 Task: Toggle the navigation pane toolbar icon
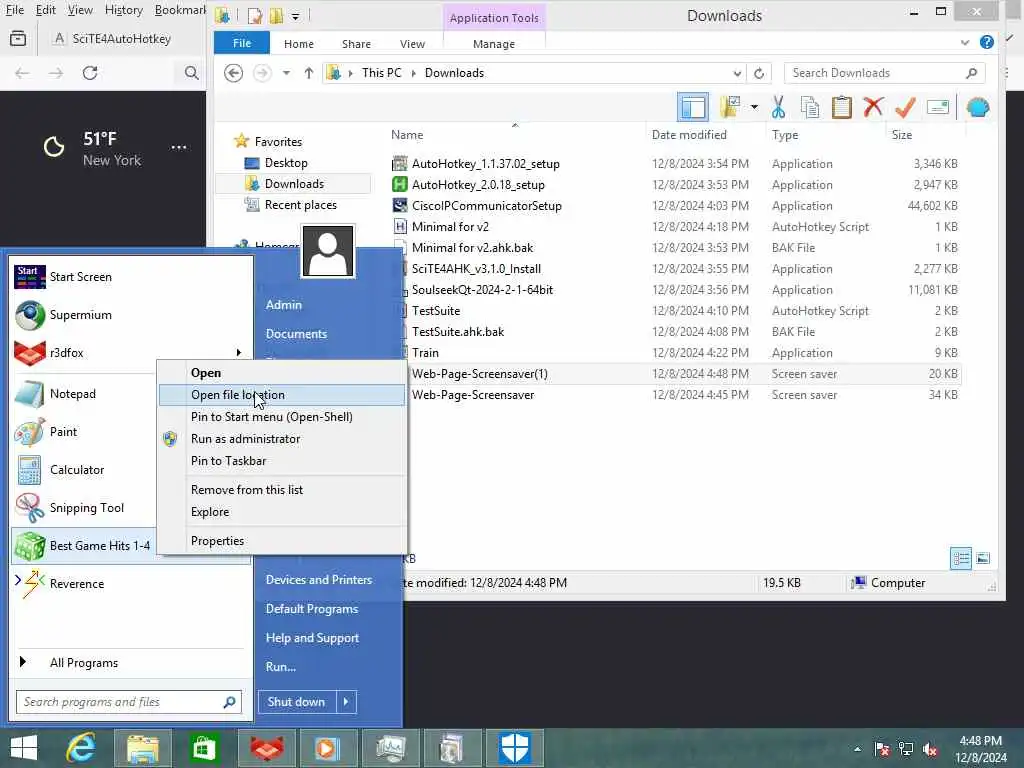pyautogui.click(x=693, y=107)
